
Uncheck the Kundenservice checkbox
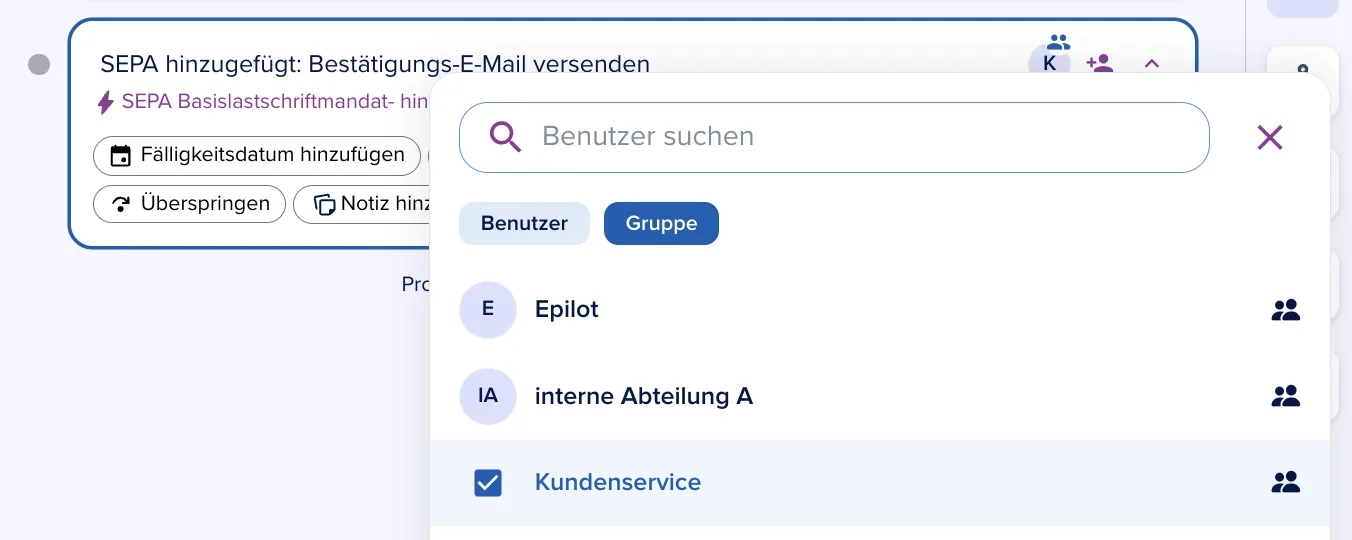click(488, 483)
